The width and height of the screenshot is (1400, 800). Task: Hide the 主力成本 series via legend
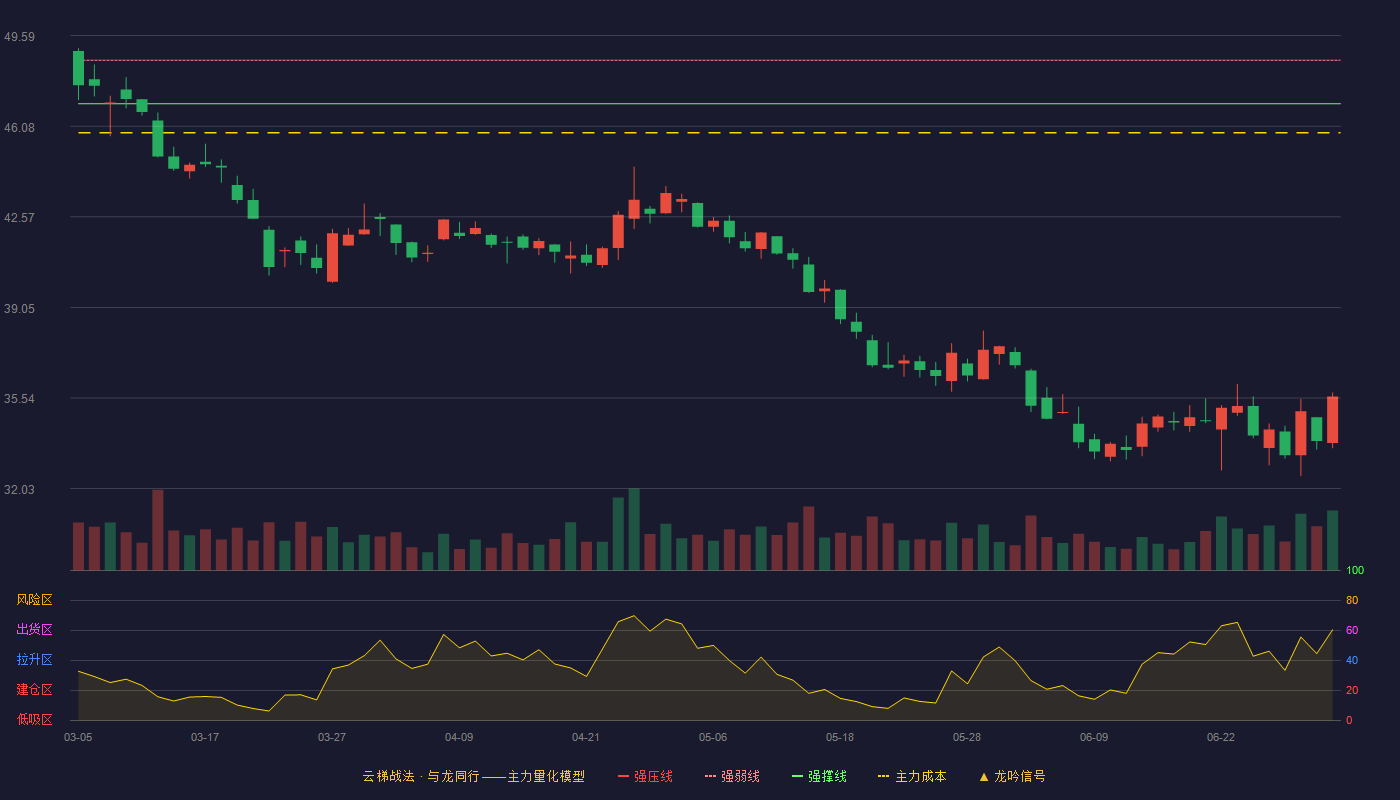(912, 776)
